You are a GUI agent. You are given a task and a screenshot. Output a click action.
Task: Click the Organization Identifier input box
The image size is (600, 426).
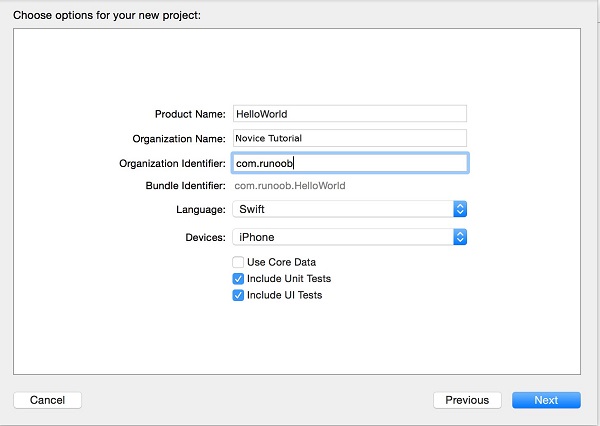[349, 162]
